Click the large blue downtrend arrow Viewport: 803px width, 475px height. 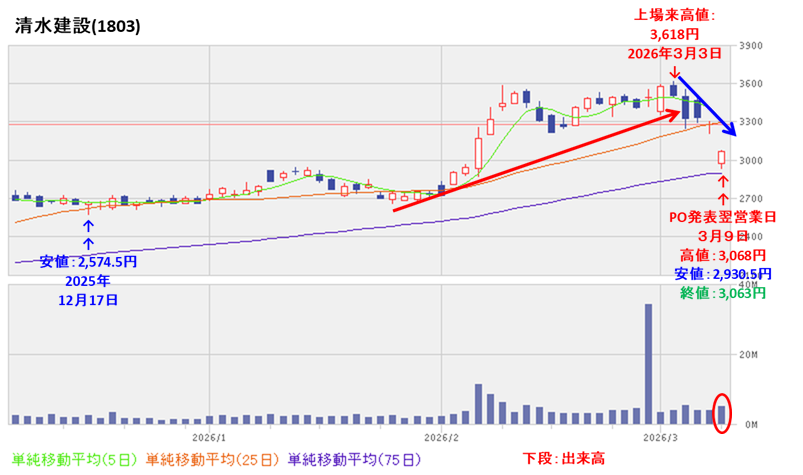tap(708, 105)
